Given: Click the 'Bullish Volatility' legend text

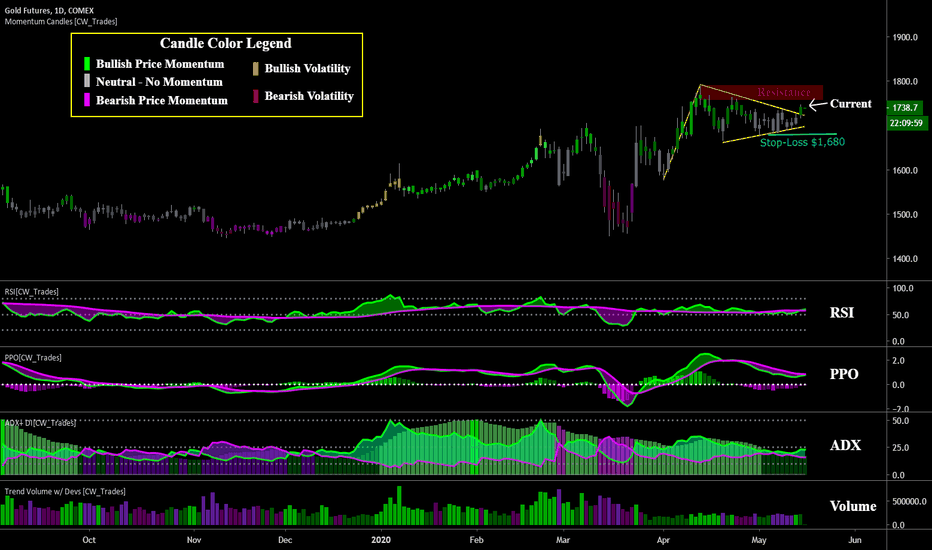Looking at the screenshot, I should 307,68.
